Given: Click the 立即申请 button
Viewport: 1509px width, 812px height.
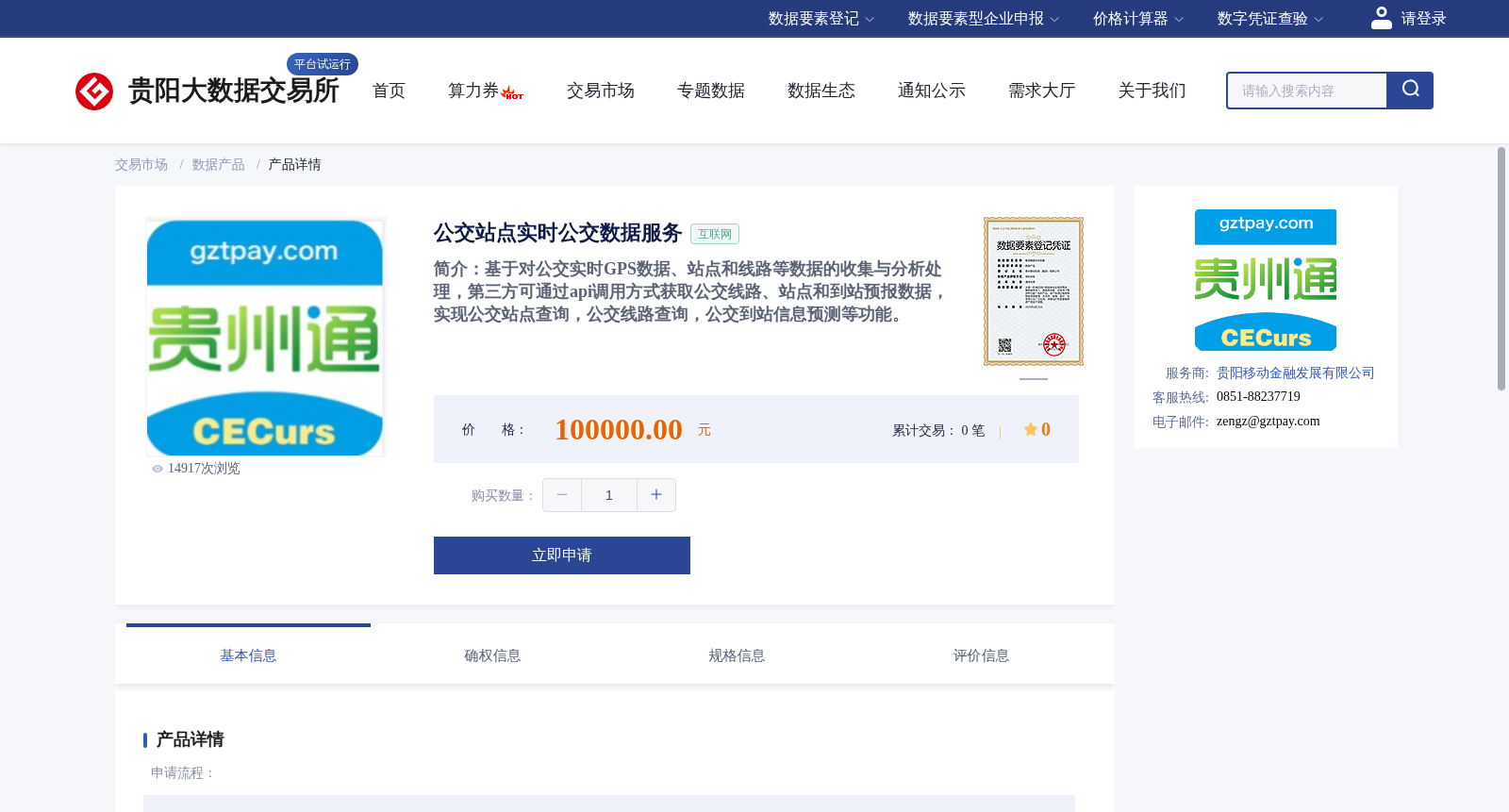Looking at the screenshot, I should (x=562, y=555).
